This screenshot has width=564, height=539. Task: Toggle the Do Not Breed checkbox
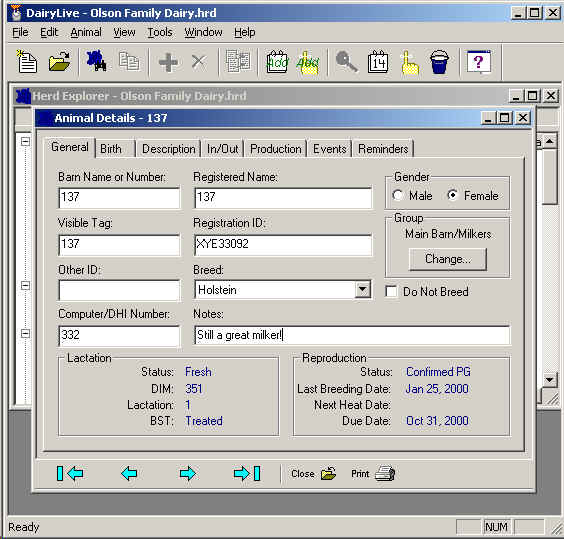(391, 291)
